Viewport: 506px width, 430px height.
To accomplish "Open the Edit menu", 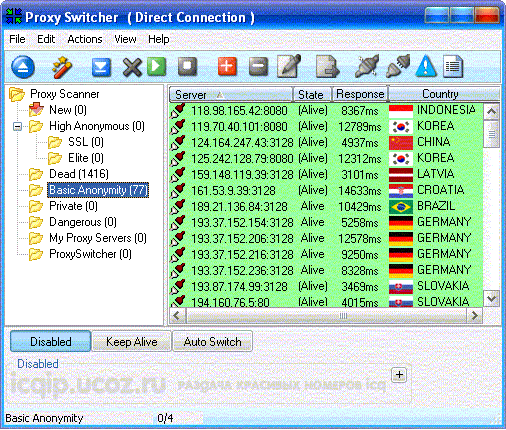I will (46, 39).
